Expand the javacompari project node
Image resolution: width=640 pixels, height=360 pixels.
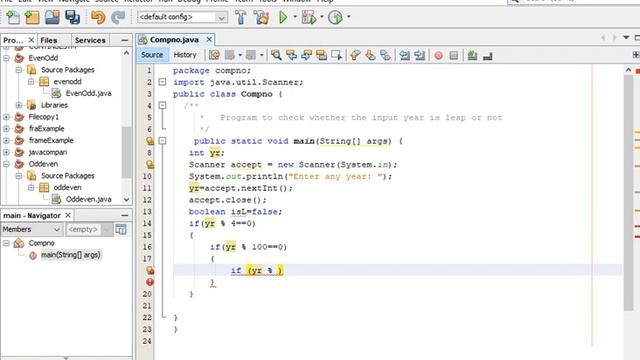click(x=7, y=152)
